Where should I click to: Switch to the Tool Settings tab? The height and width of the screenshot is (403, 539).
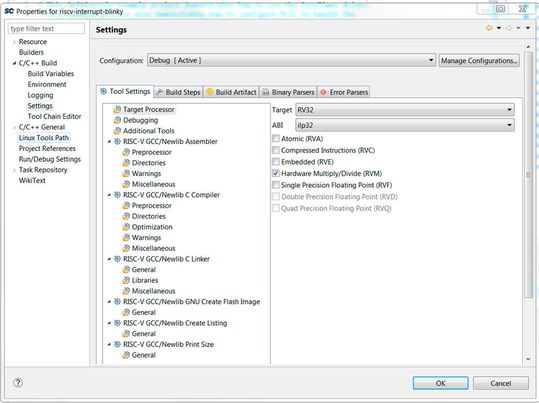point(125,91)
